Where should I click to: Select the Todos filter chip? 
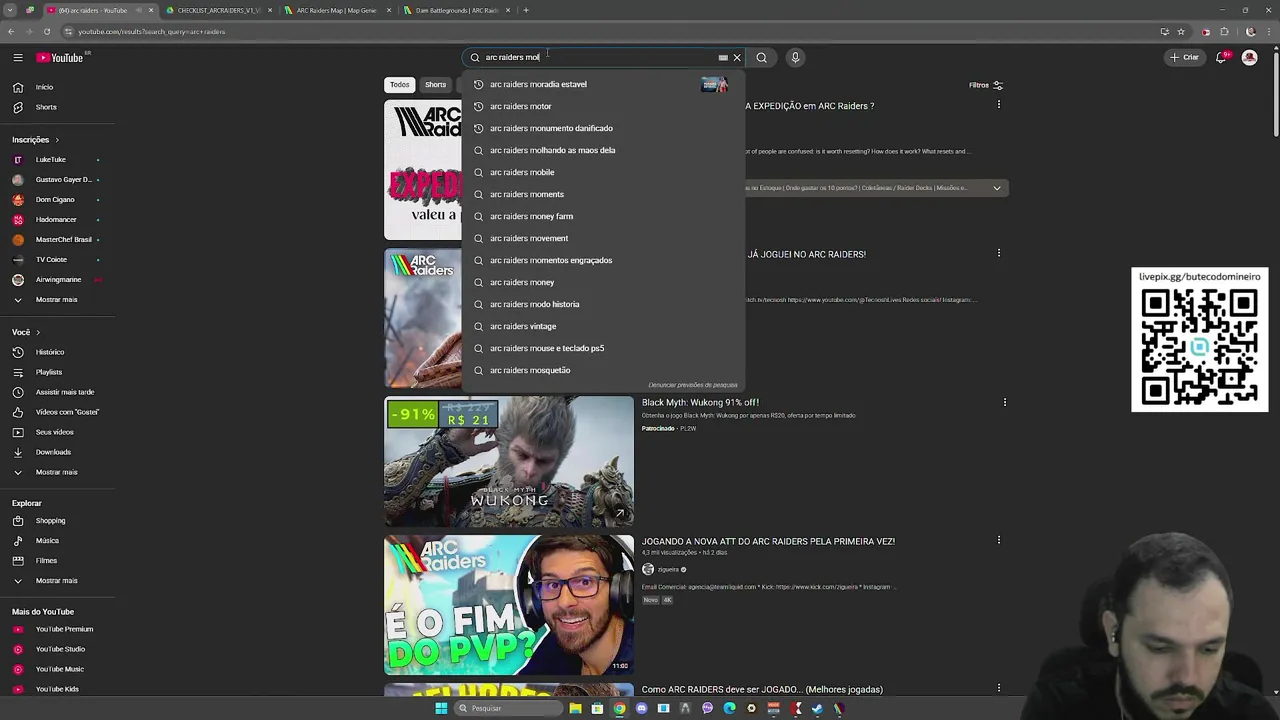pos(399,85)
